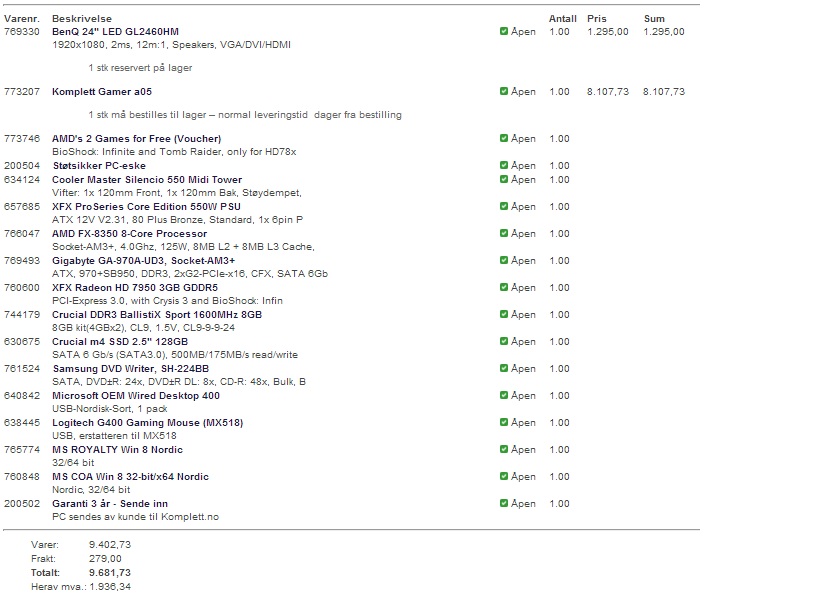Click item number 769330
Image resolution: width=819 pixels, height=599 pixels.
tap(21, 31)
